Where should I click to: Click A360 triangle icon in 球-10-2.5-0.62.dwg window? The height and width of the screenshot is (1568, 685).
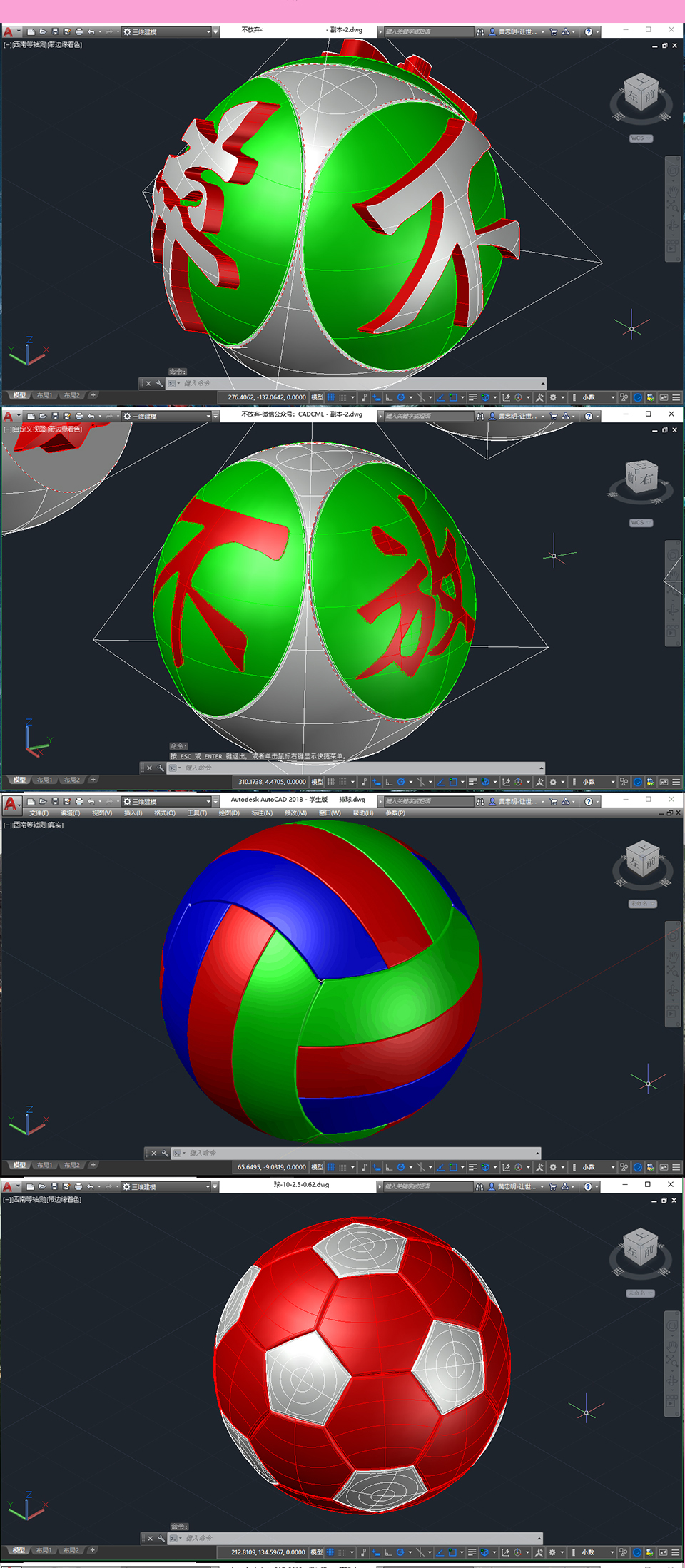click(565, 1186)
